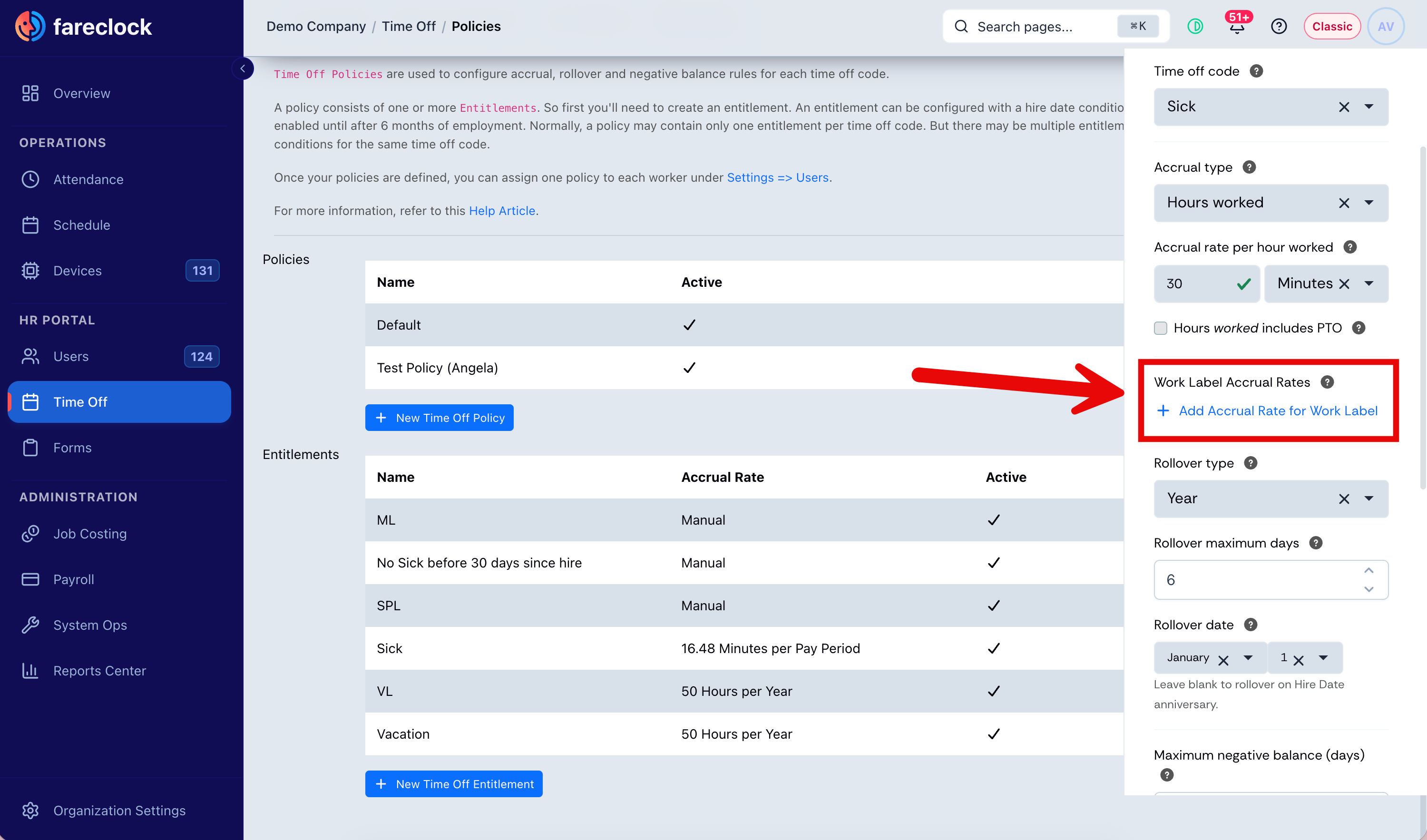Click Add Accrual Rate for Work Label
Viewport: 1427px width, 840px height.
(x=1267, y=410)
